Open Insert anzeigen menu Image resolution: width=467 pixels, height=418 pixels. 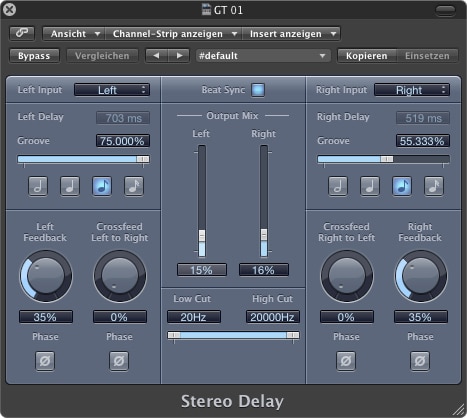(291, 34)
